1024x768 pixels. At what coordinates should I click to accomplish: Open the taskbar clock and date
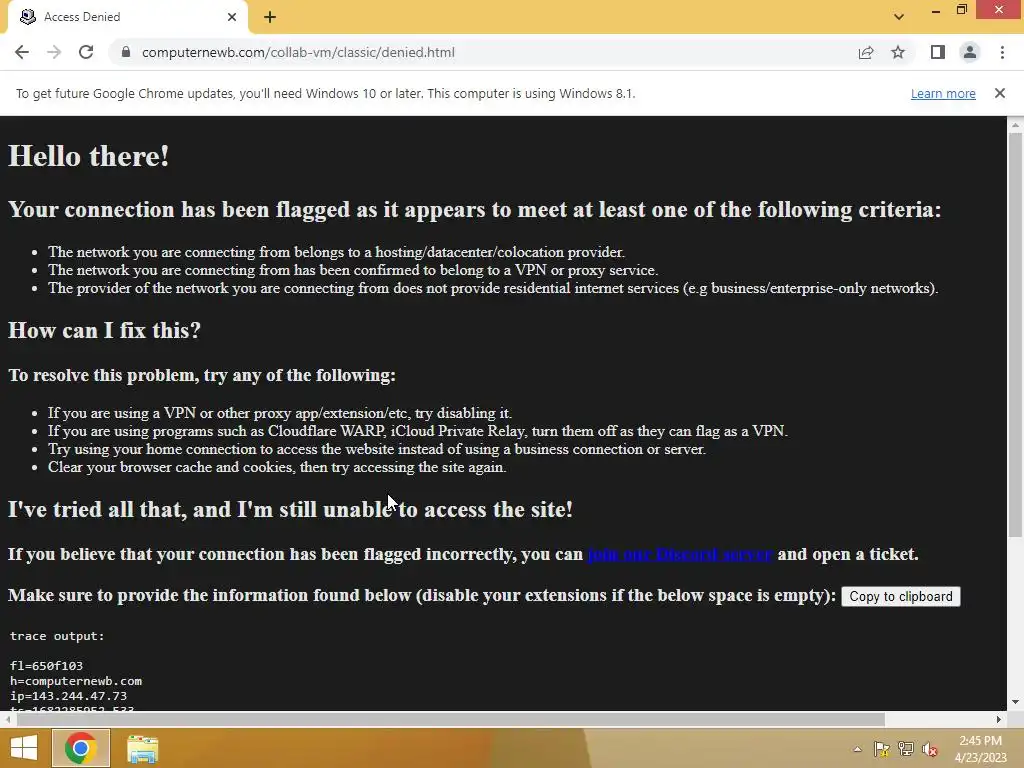tap(980, 749)
